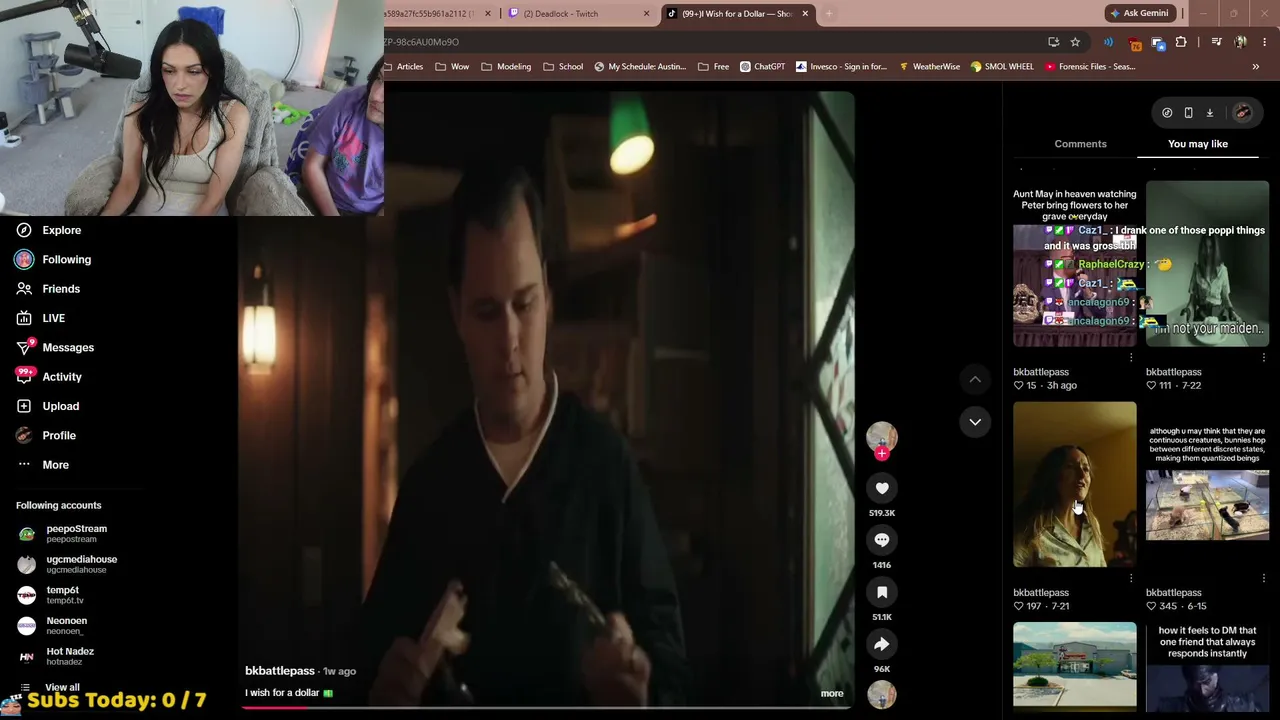Seek on the video progress bar
The height and width of the screenshot is (720, 1280).
pos(546,707)
